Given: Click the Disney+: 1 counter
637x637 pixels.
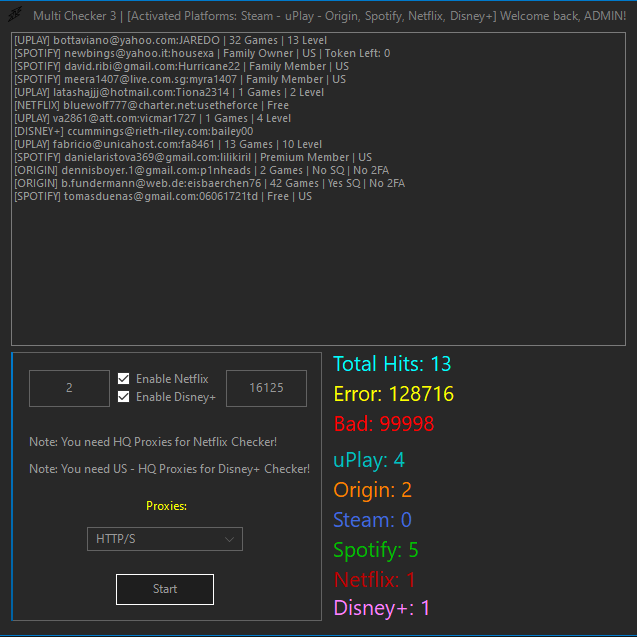Looking at the screenshot, I should tap(381, 608).
